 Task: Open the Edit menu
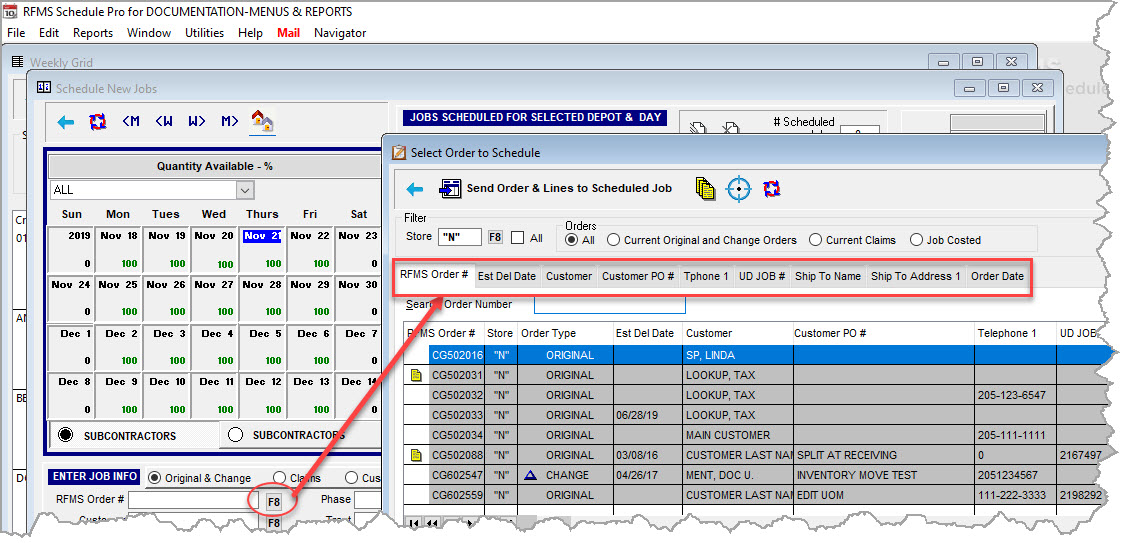49,33
